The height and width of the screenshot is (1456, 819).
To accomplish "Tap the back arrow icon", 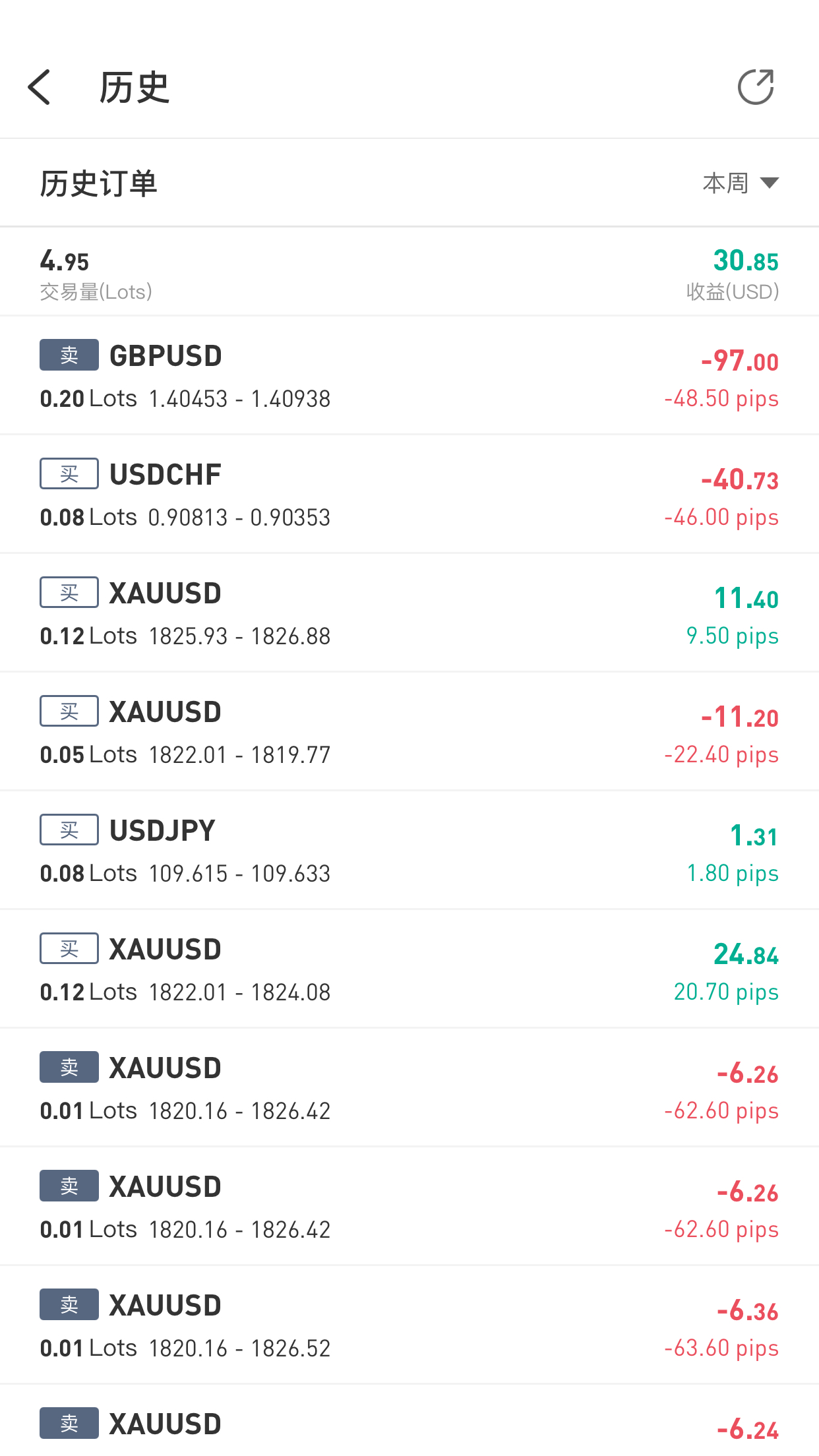I will (40, 87).
